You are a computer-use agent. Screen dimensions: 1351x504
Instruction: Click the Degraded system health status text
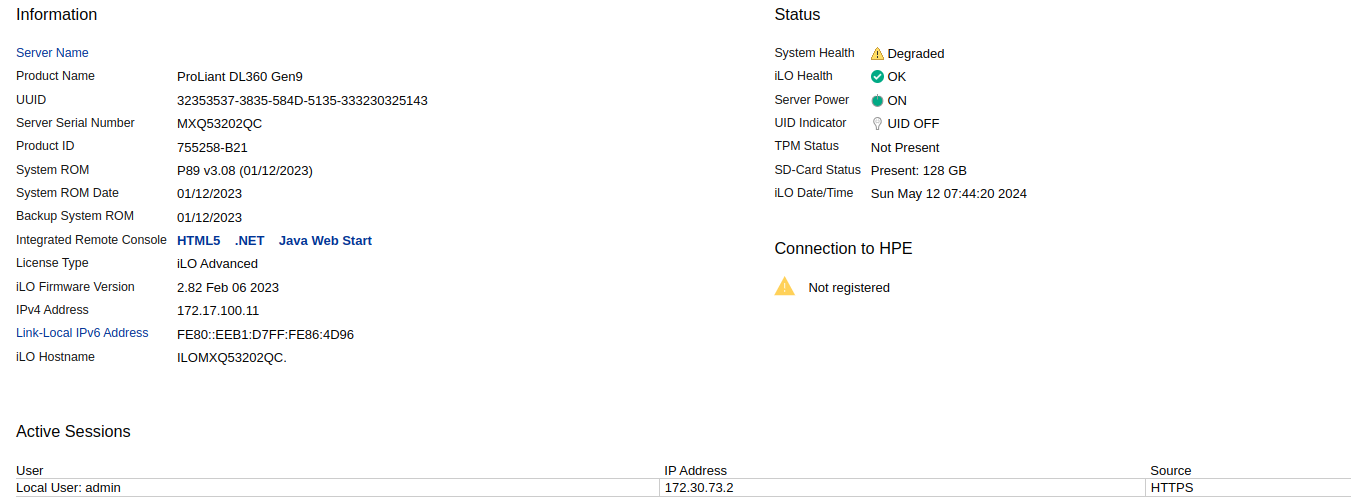(x=915, y=54)
